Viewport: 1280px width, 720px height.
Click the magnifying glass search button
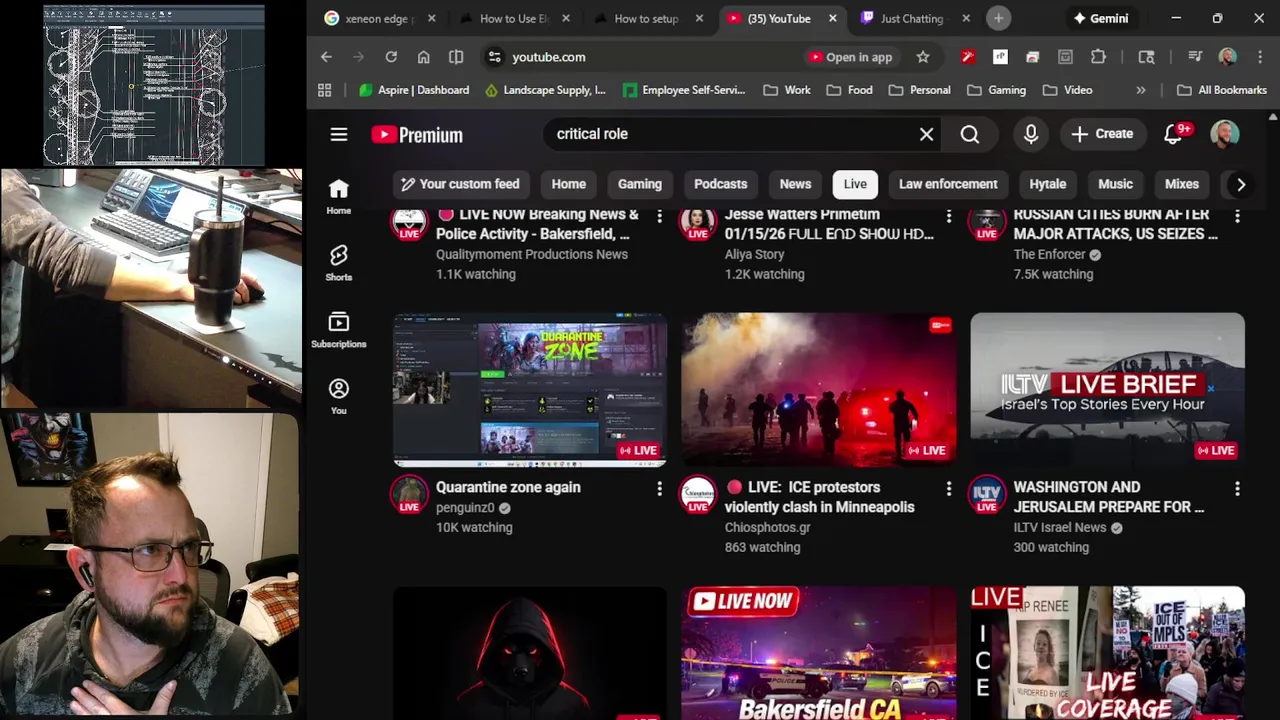click(970, 134)
